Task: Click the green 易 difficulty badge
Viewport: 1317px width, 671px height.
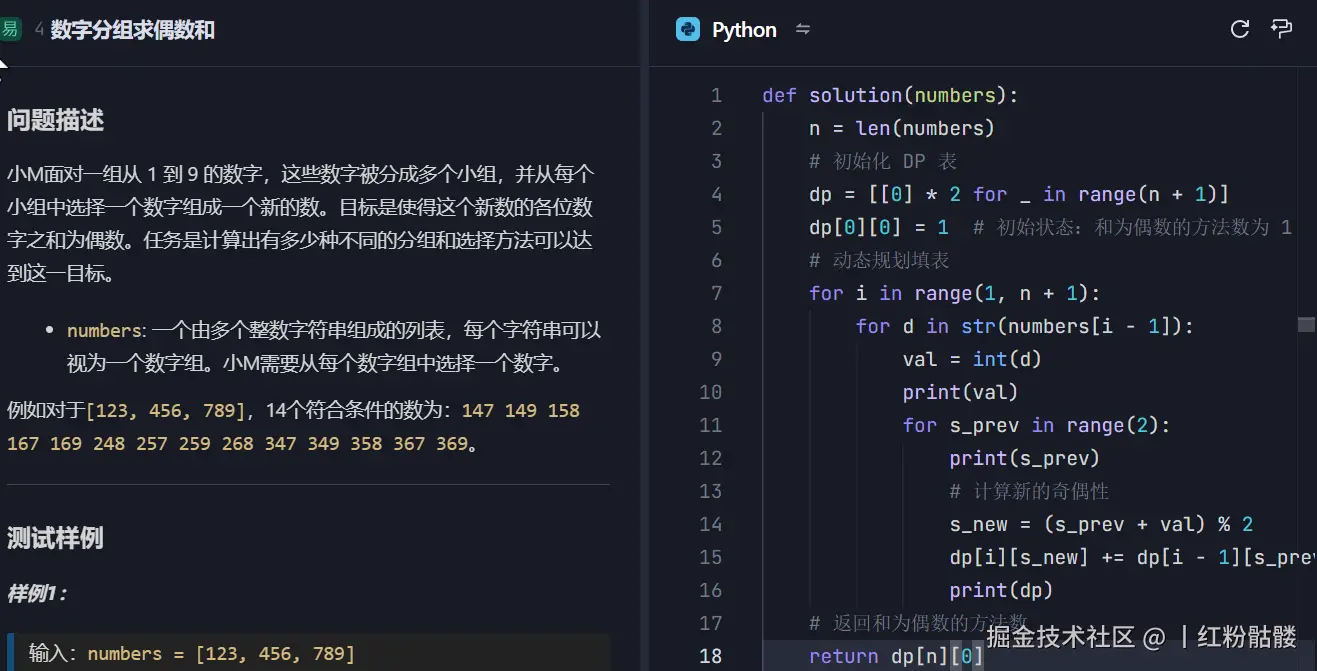Action: (12, 29)
